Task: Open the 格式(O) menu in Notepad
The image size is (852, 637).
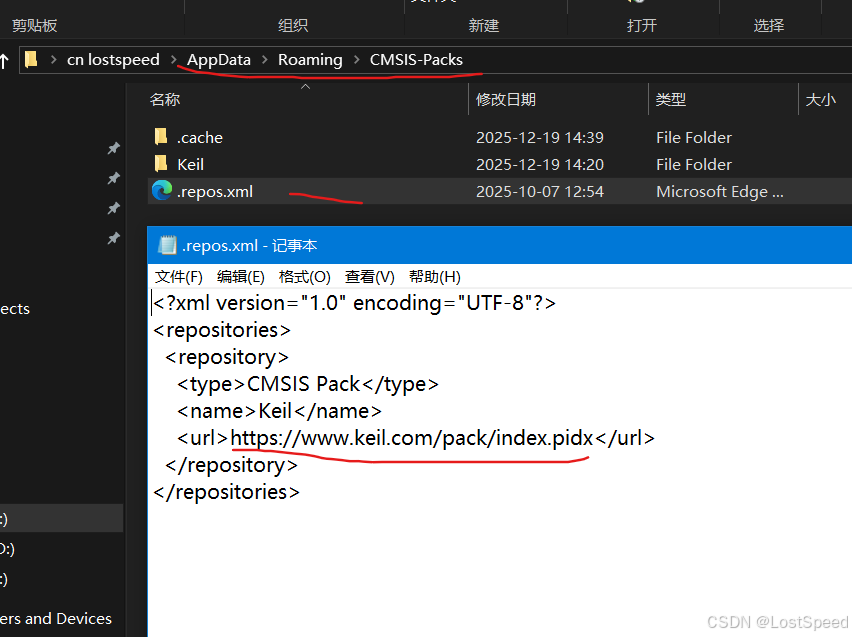Action: coord(304,277)
